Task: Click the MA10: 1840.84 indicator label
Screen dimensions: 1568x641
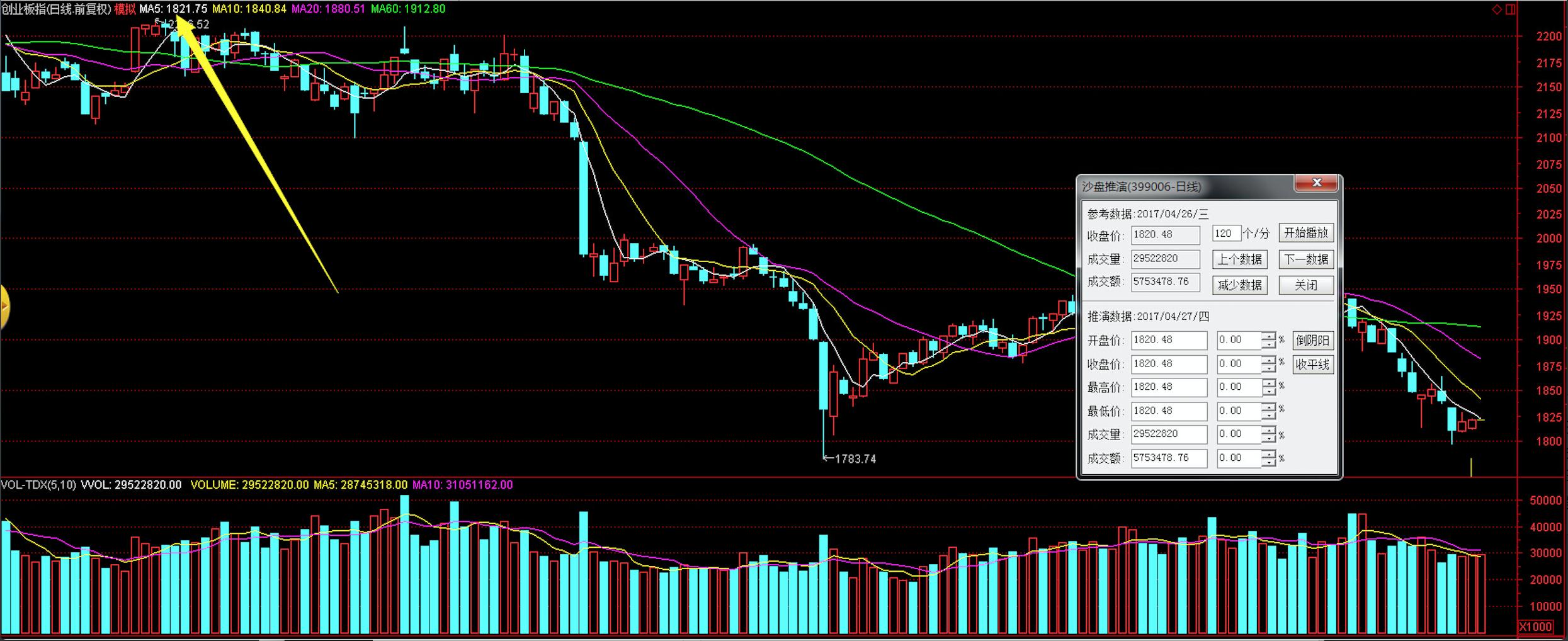Action: coord(249,9)
